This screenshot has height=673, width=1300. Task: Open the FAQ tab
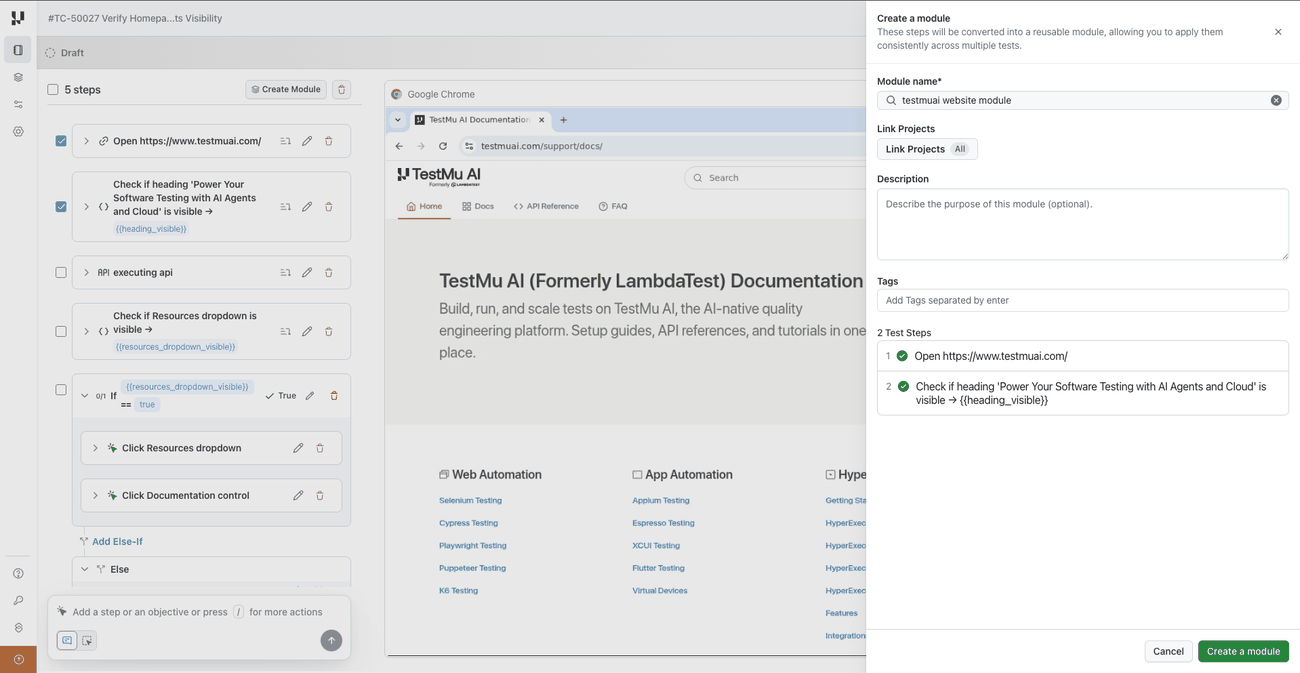(x=613, y=206)
